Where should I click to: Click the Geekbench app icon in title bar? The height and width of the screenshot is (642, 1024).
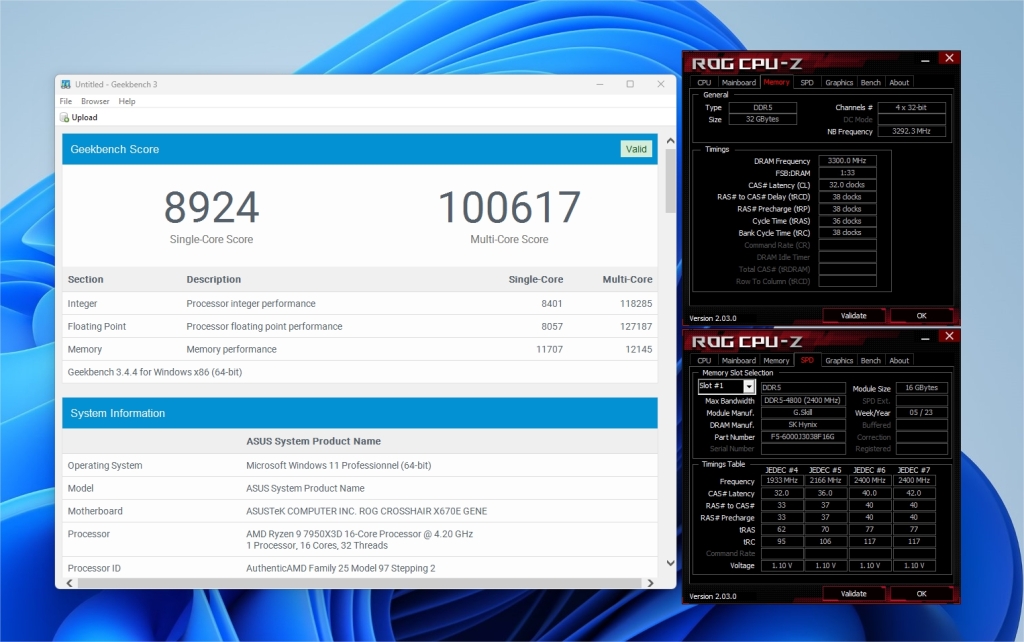65,85
